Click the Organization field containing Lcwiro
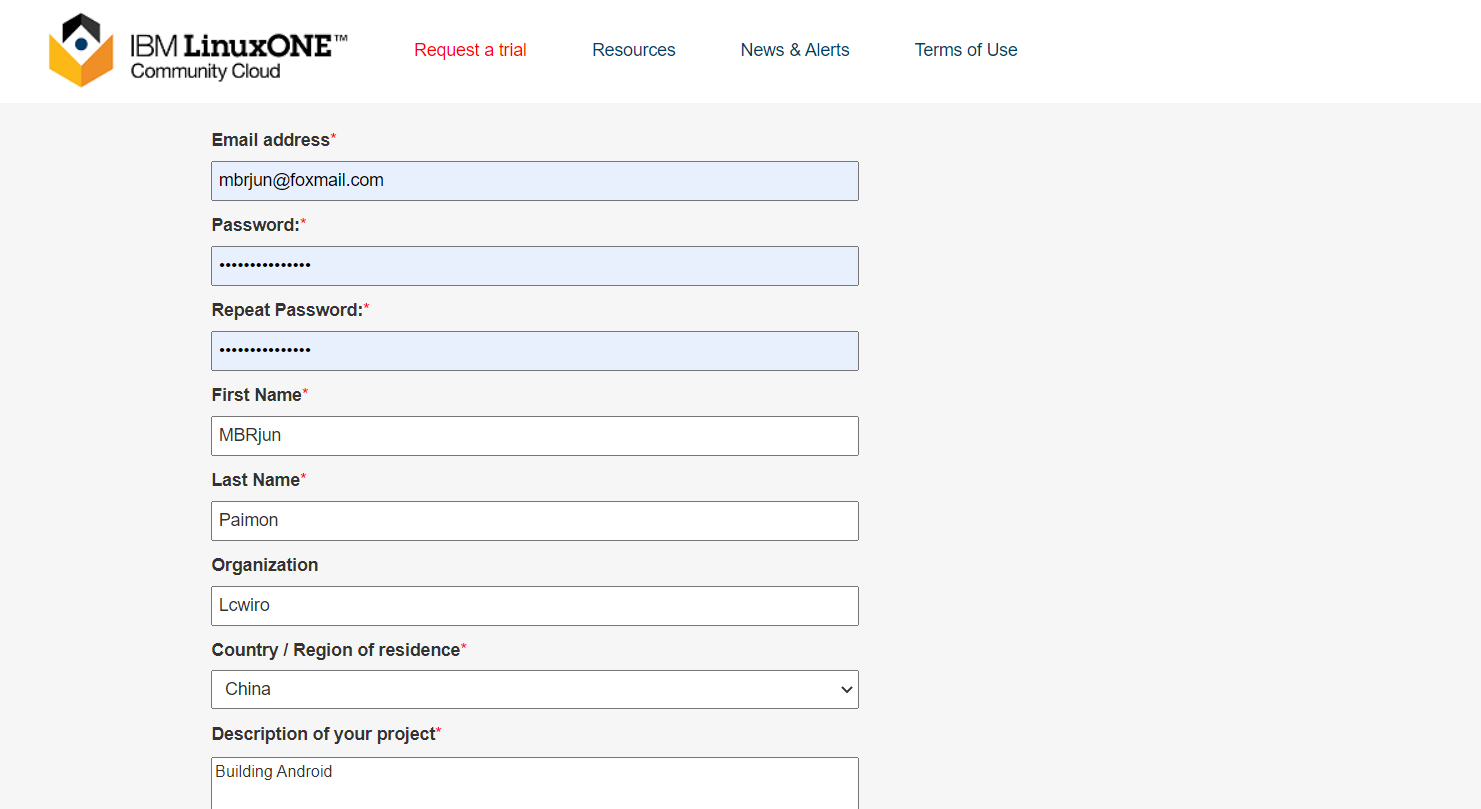The width and height of the screenshot is (1481, 809). (534, 606)
